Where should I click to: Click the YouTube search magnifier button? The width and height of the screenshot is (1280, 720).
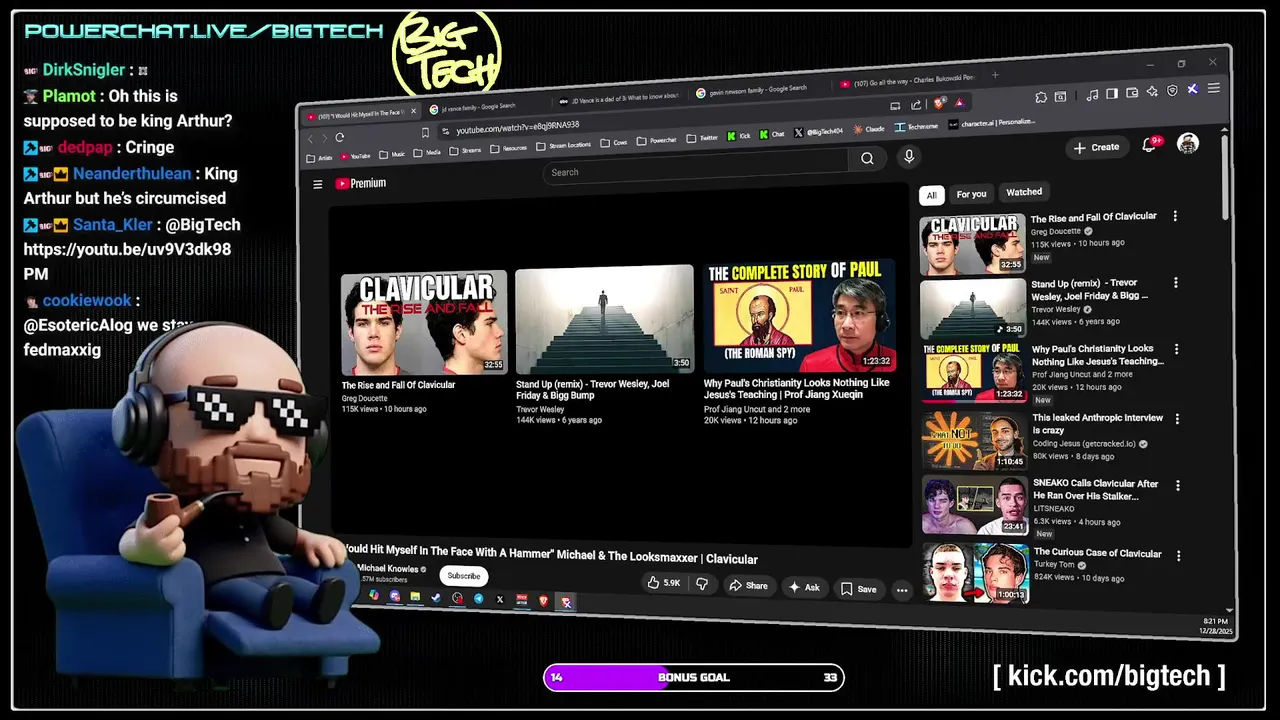pos(867,158)
